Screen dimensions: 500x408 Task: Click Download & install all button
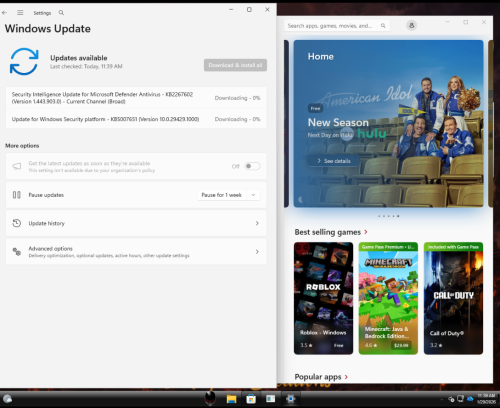point(235,65)
